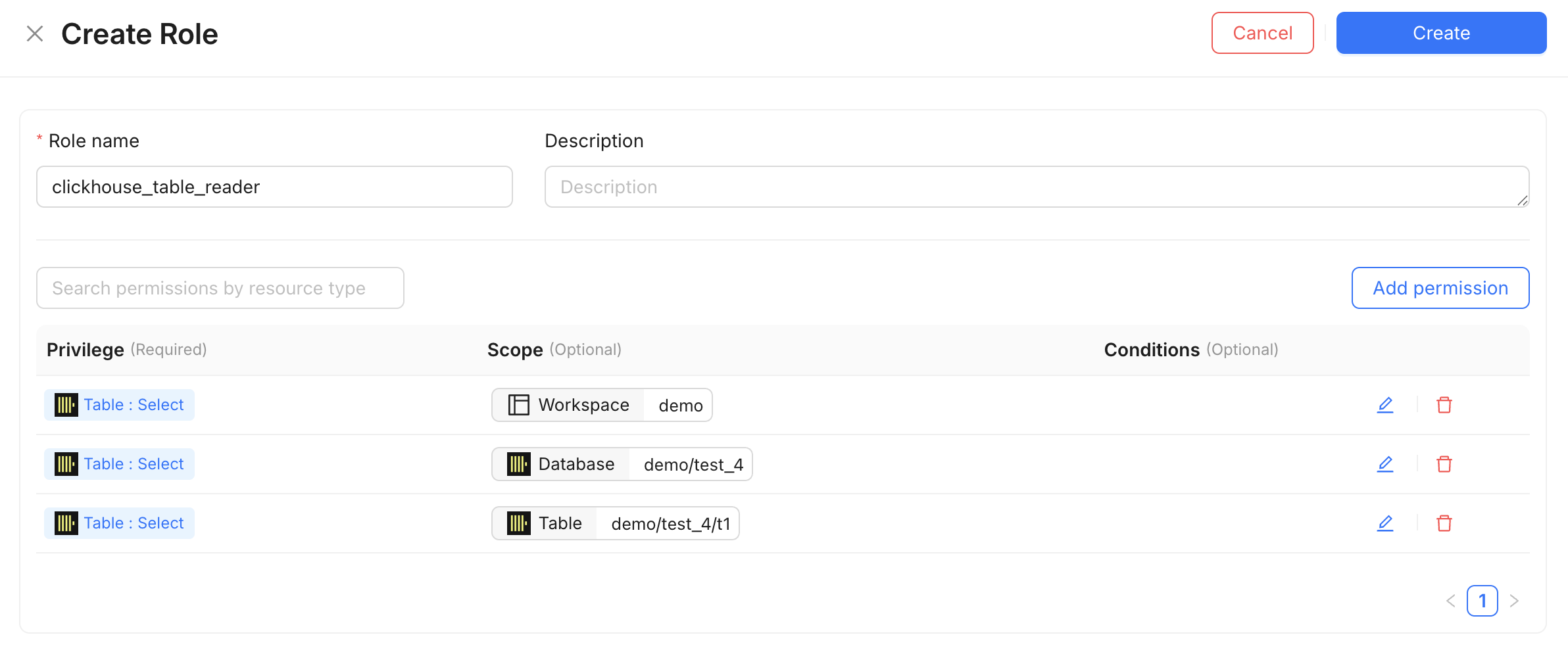Delete the Database demo/test_4 permission
1568x656 pixels.
[1444, 464]
